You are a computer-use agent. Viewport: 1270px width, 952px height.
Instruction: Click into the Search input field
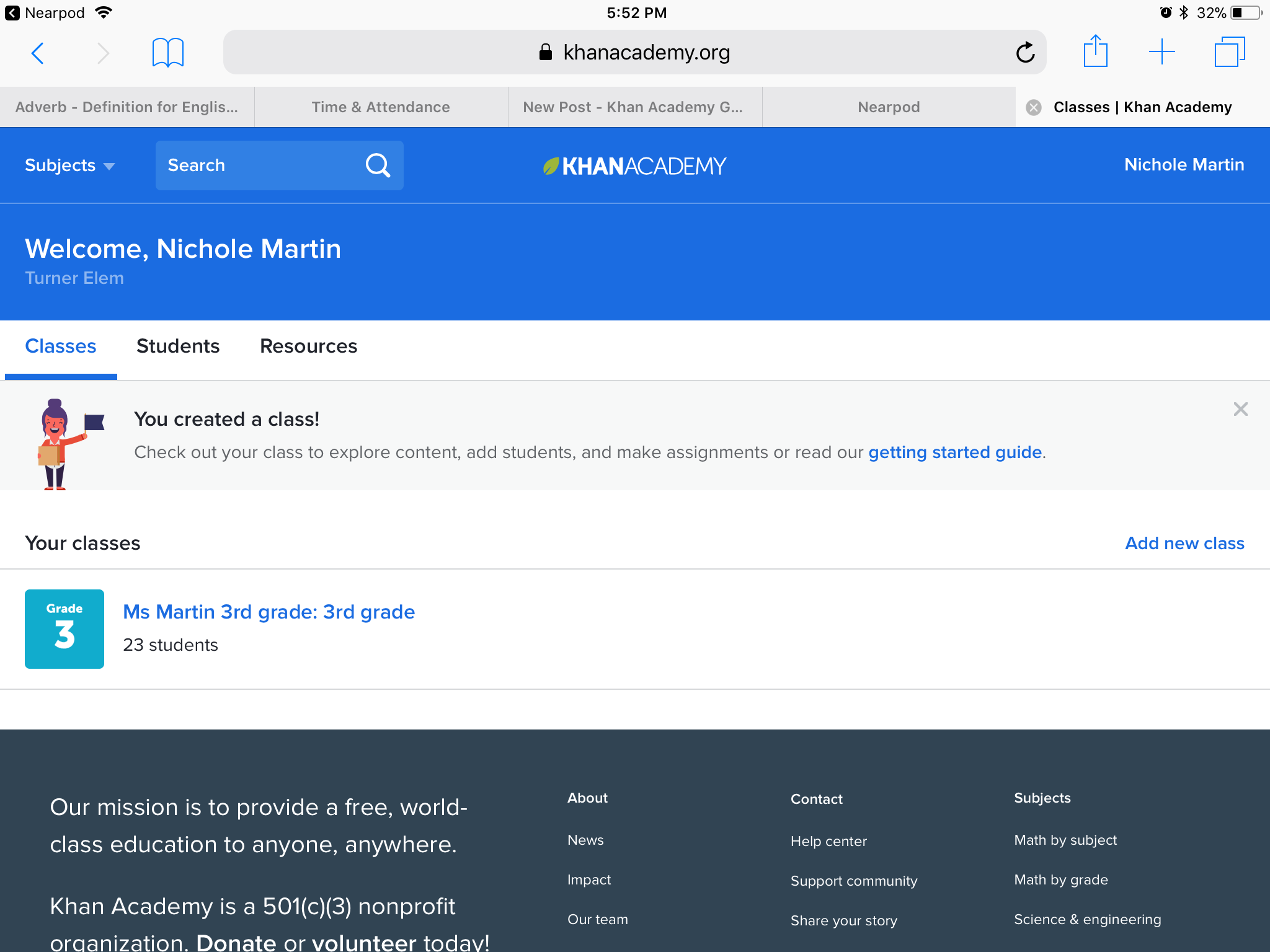coord(260,165)
